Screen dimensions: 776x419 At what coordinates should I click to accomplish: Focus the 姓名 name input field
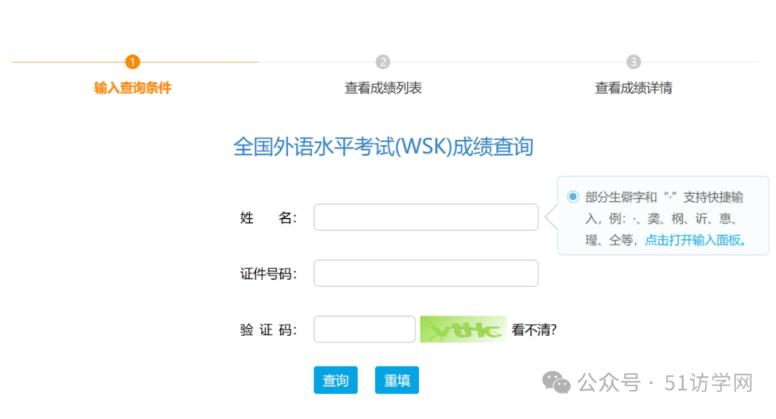click(426, 217)
